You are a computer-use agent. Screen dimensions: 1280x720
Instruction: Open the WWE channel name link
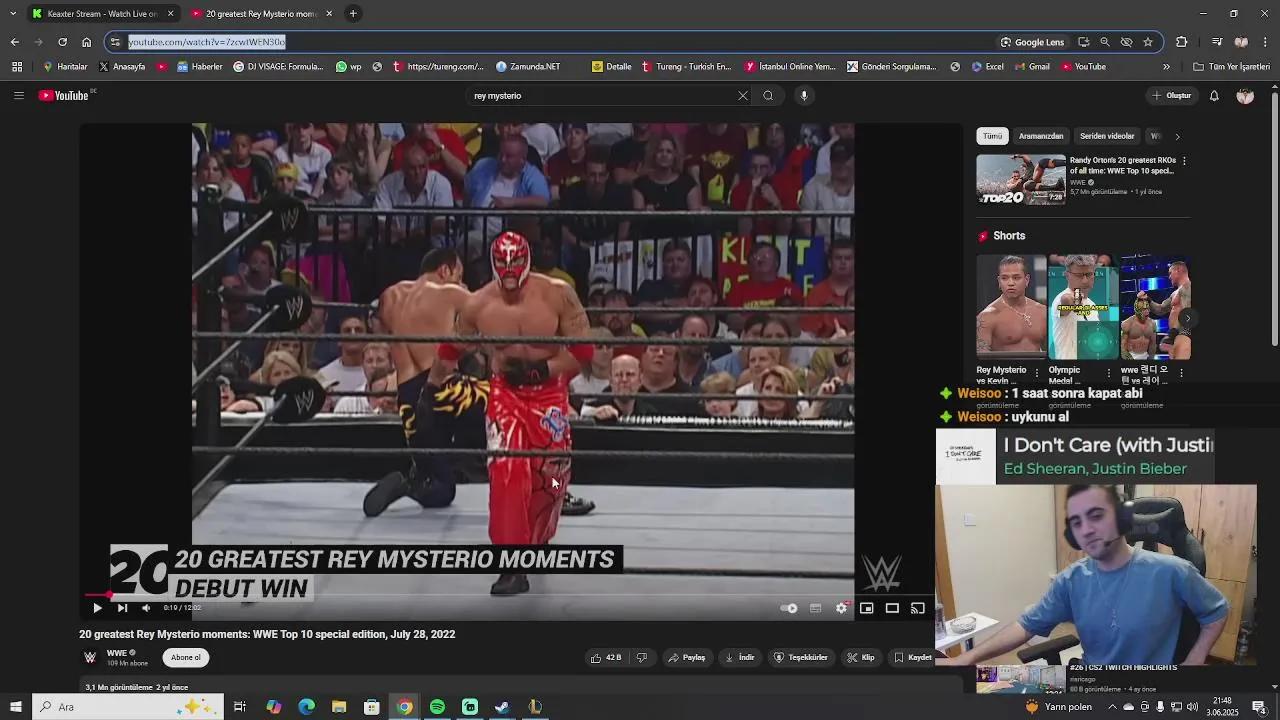(117, 653)
